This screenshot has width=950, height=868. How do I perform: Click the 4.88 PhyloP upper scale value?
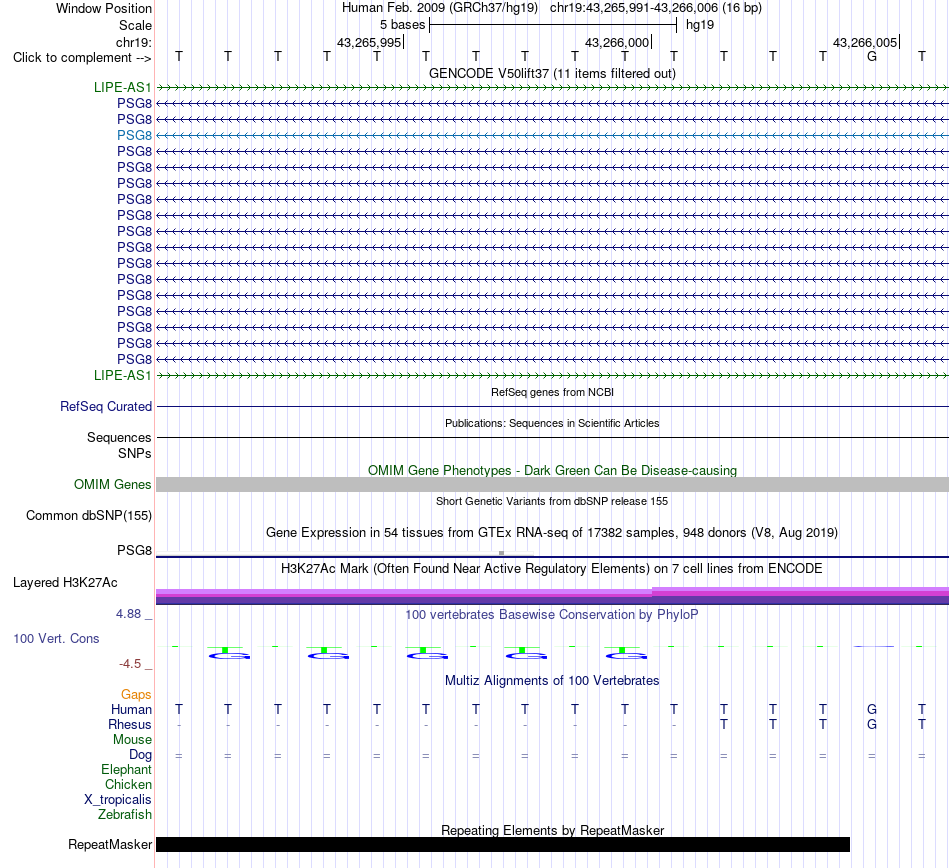(128, 614)
